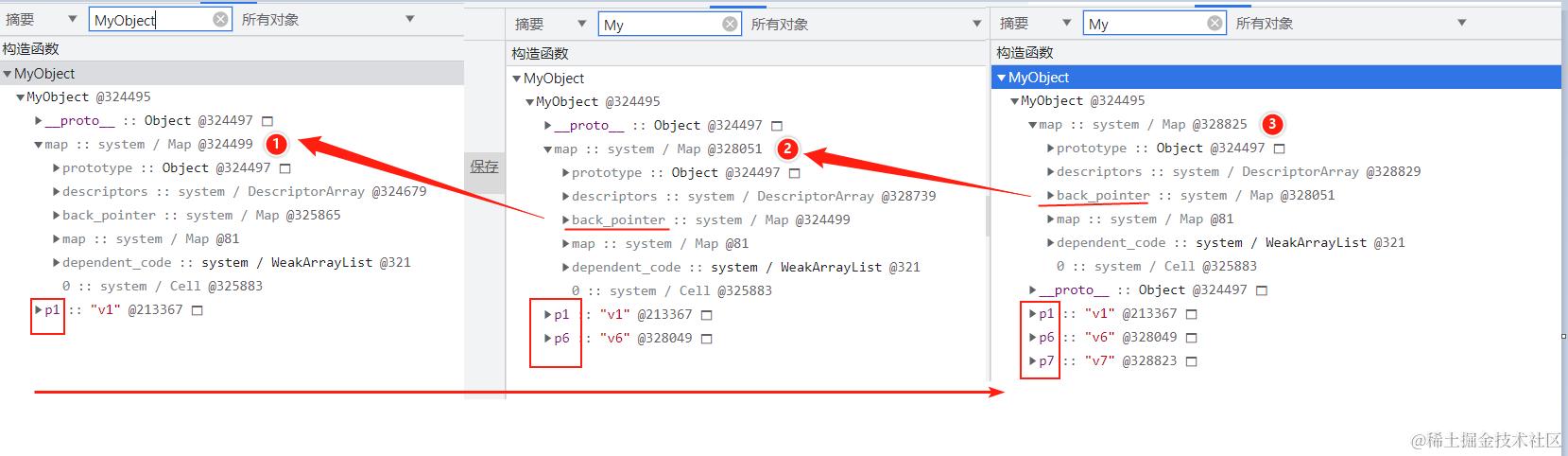
Task: Expand descriptors DescriptorArray @324679
Action: 56,192
